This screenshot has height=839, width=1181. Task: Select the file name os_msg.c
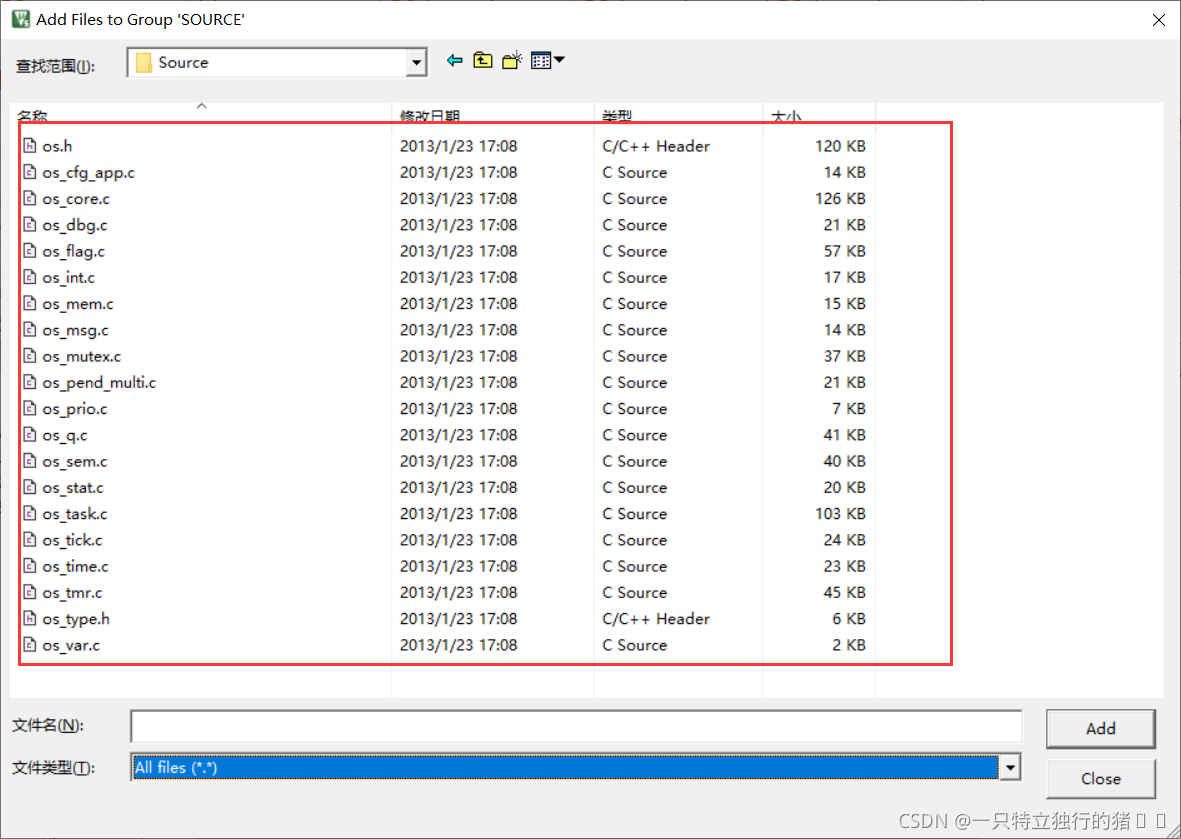tap(75, 330)
